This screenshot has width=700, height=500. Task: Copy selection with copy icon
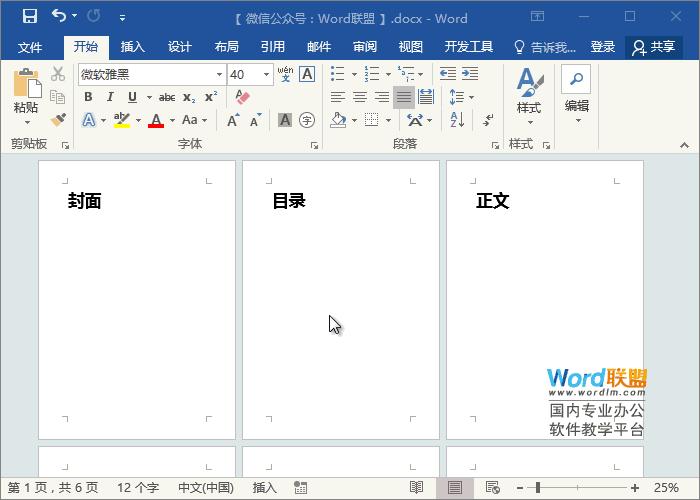[58, 96]
